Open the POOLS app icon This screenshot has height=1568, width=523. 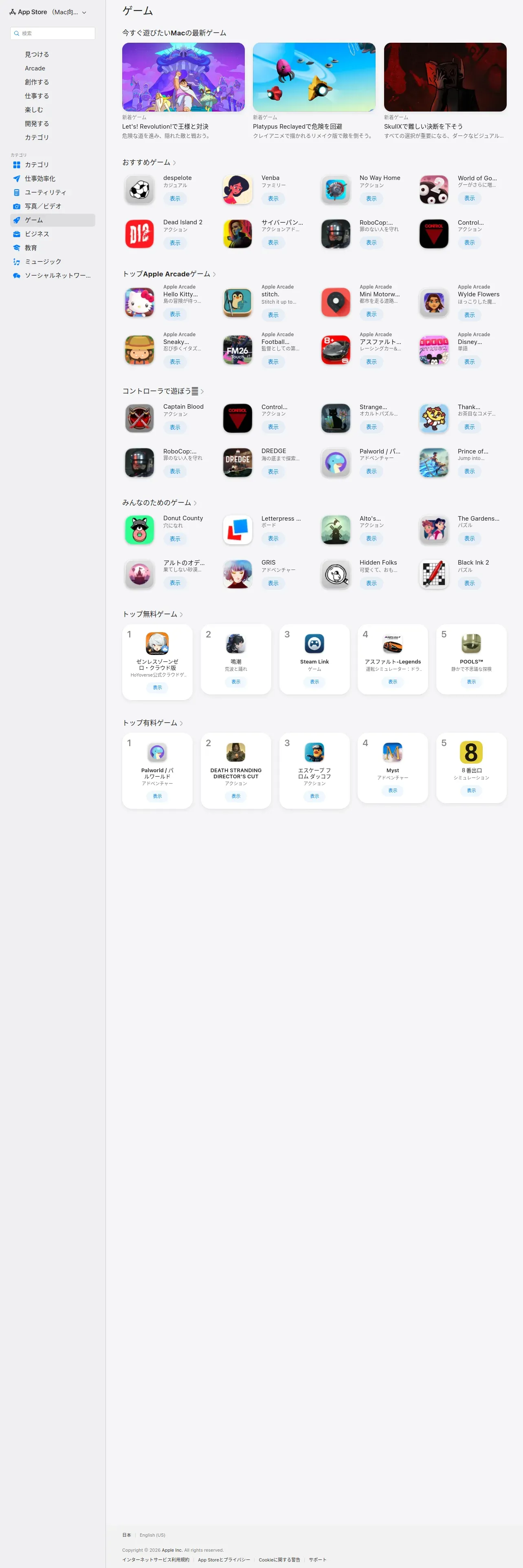(471, 644)
